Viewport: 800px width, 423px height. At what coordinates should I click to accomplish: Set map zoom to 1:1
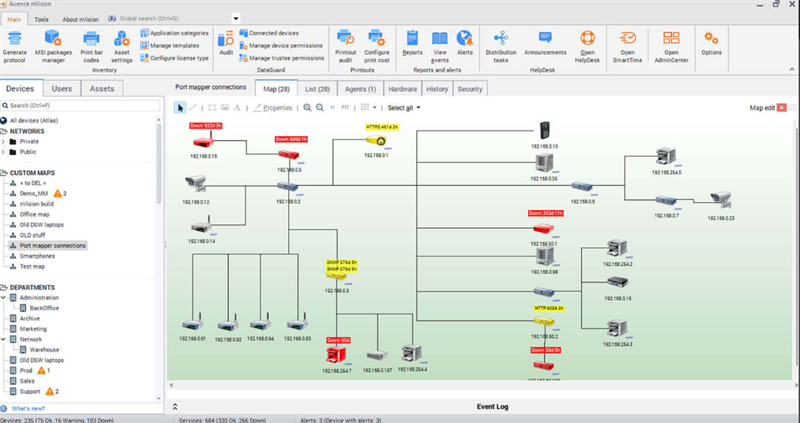click(x=333, y=108)
